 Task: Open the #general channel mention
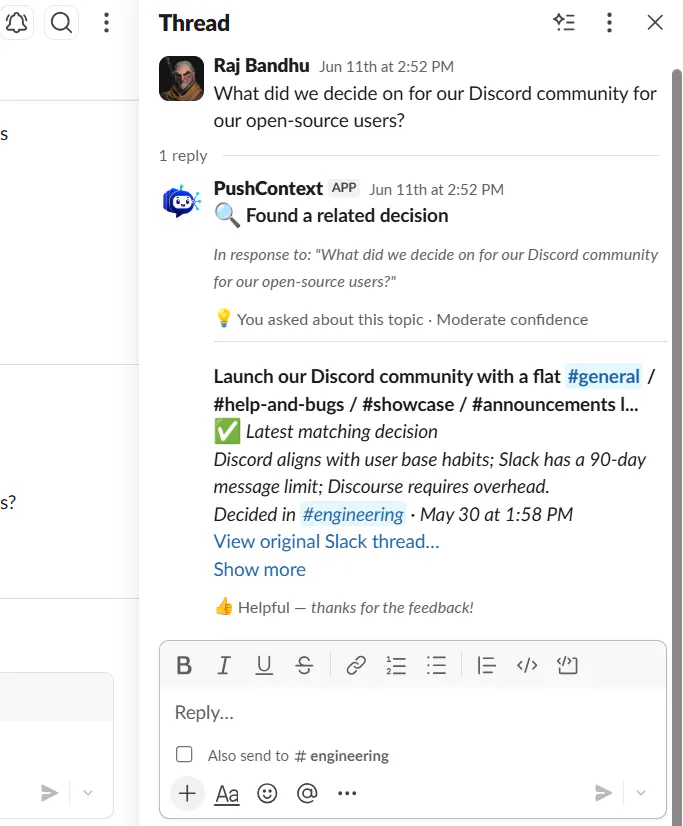(x=603, y=377)
